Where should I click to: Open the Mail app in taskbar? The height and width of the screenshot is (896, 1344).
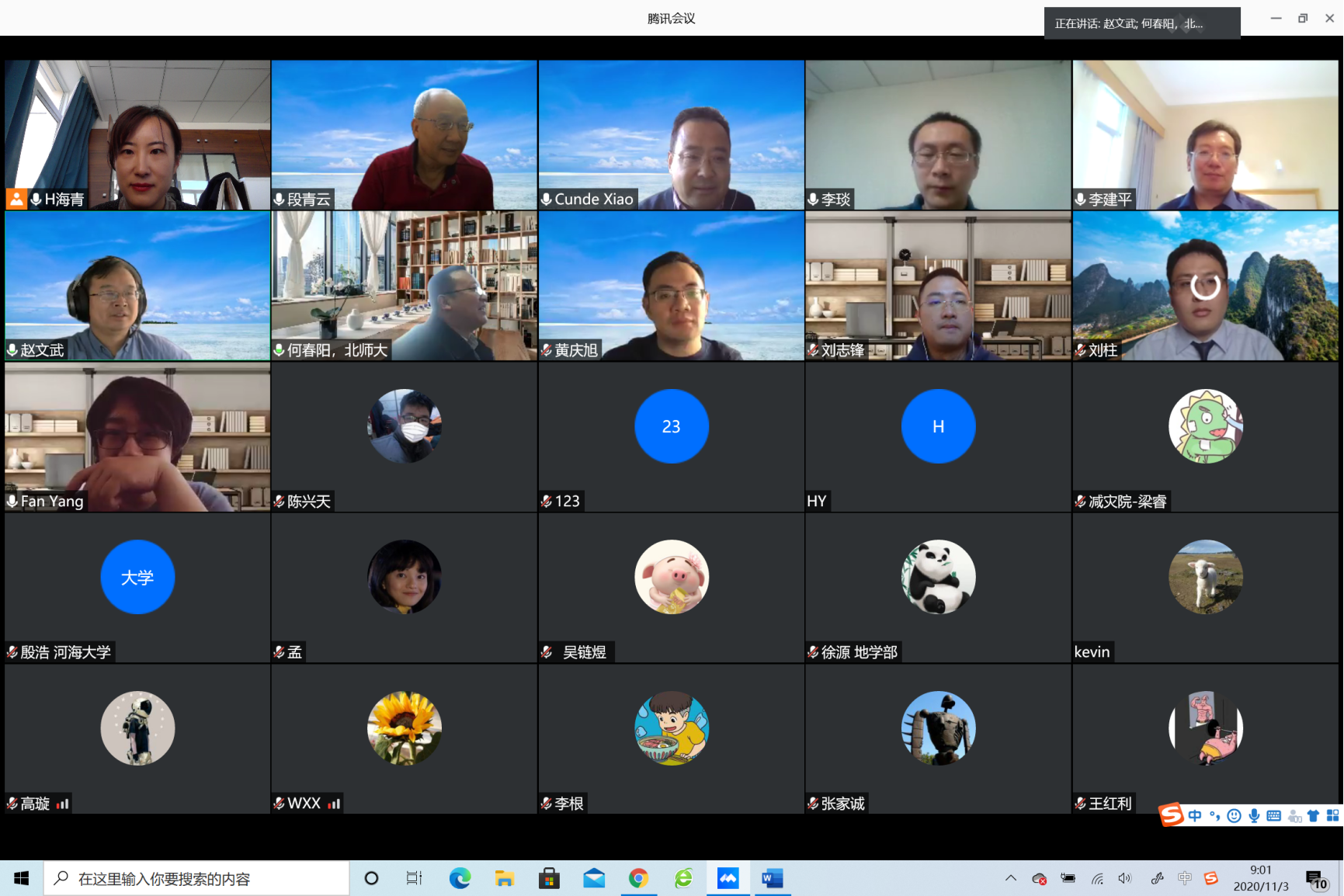594,878
